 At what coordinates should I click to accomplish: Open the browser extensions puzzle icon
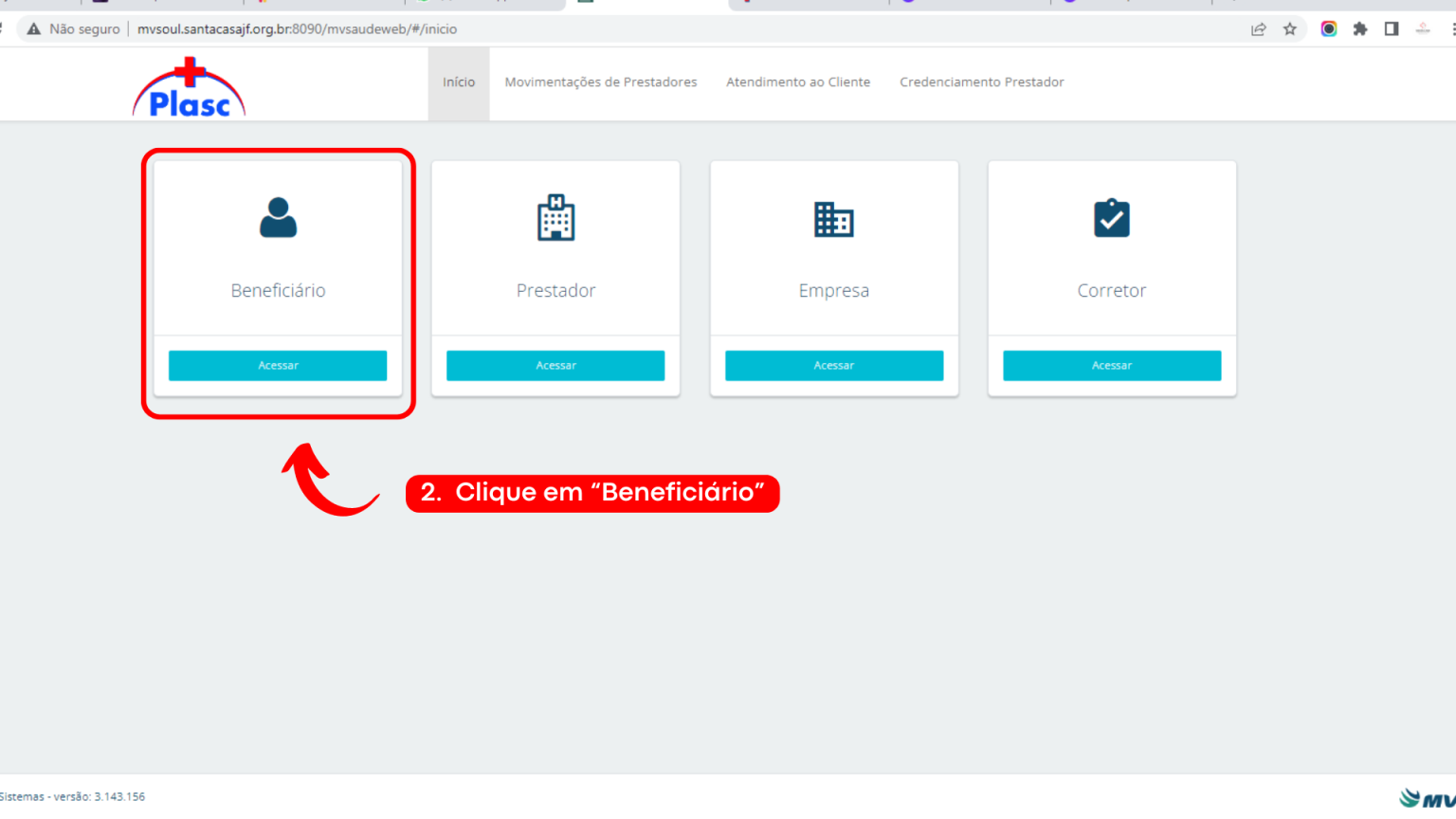click(x=1360, y=28)
